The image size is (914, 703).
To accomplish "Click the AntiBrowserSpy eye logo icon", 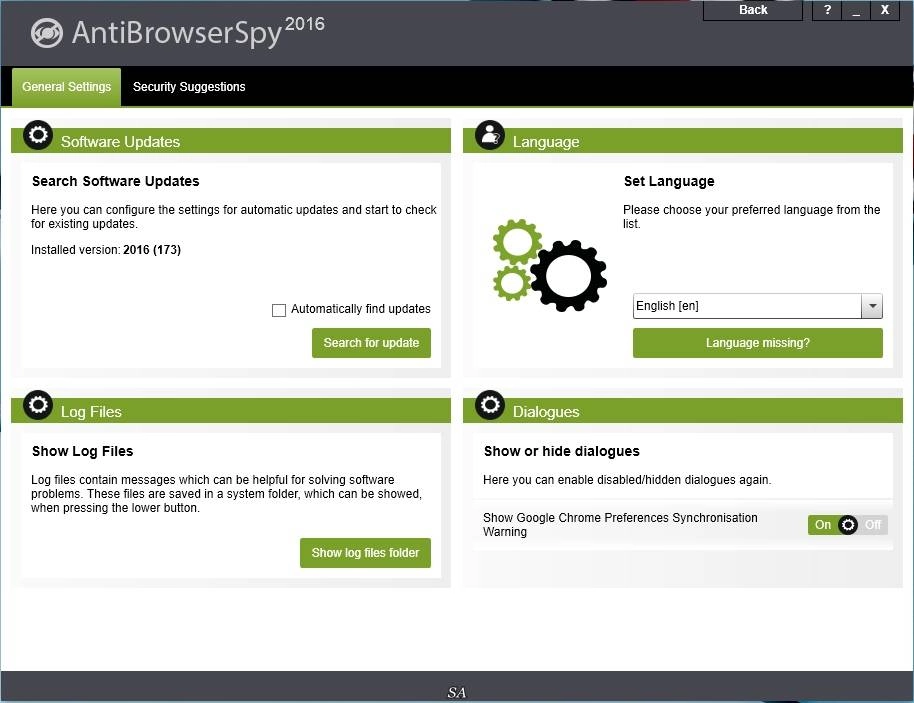I will point(47,33).
